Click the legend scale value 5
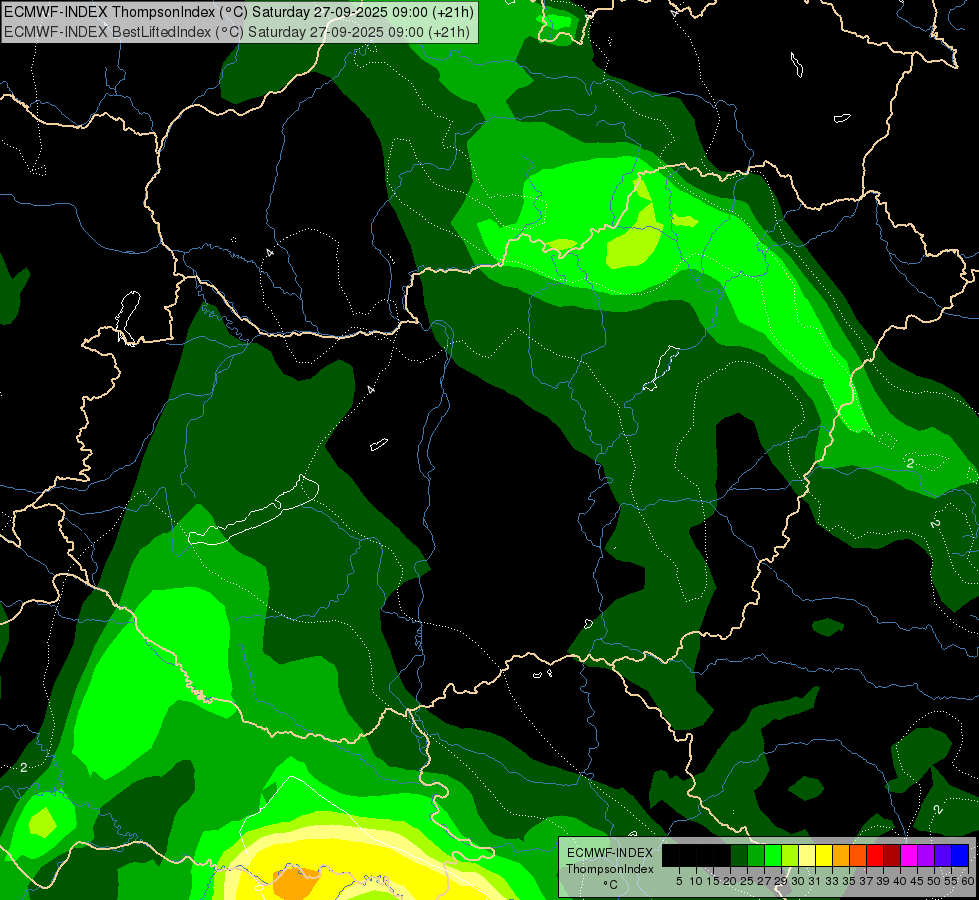 pos(679,881)
